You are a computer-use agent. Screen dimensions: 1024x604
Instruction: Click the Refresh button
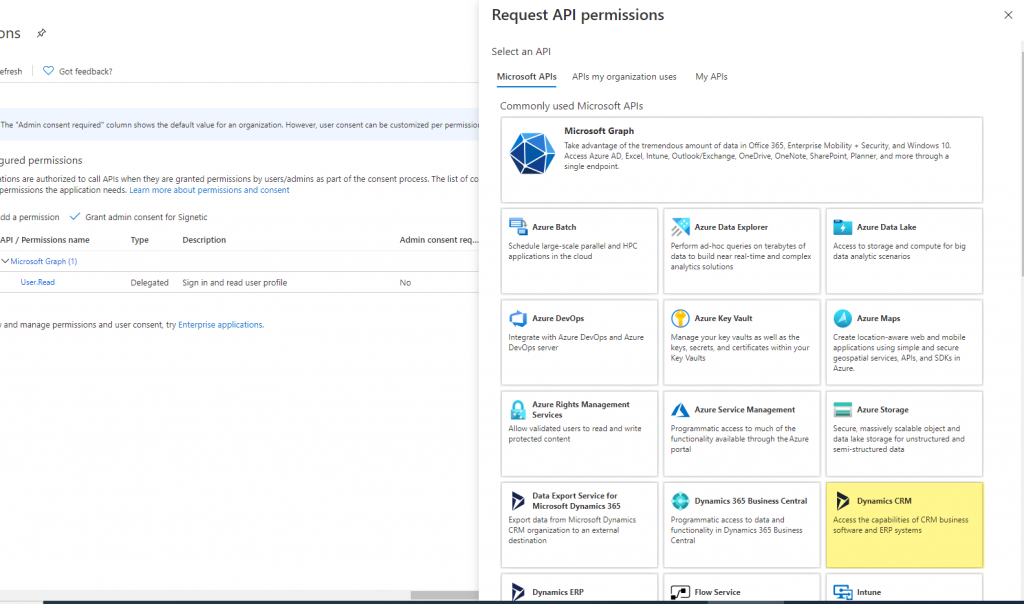pos(11,71)
